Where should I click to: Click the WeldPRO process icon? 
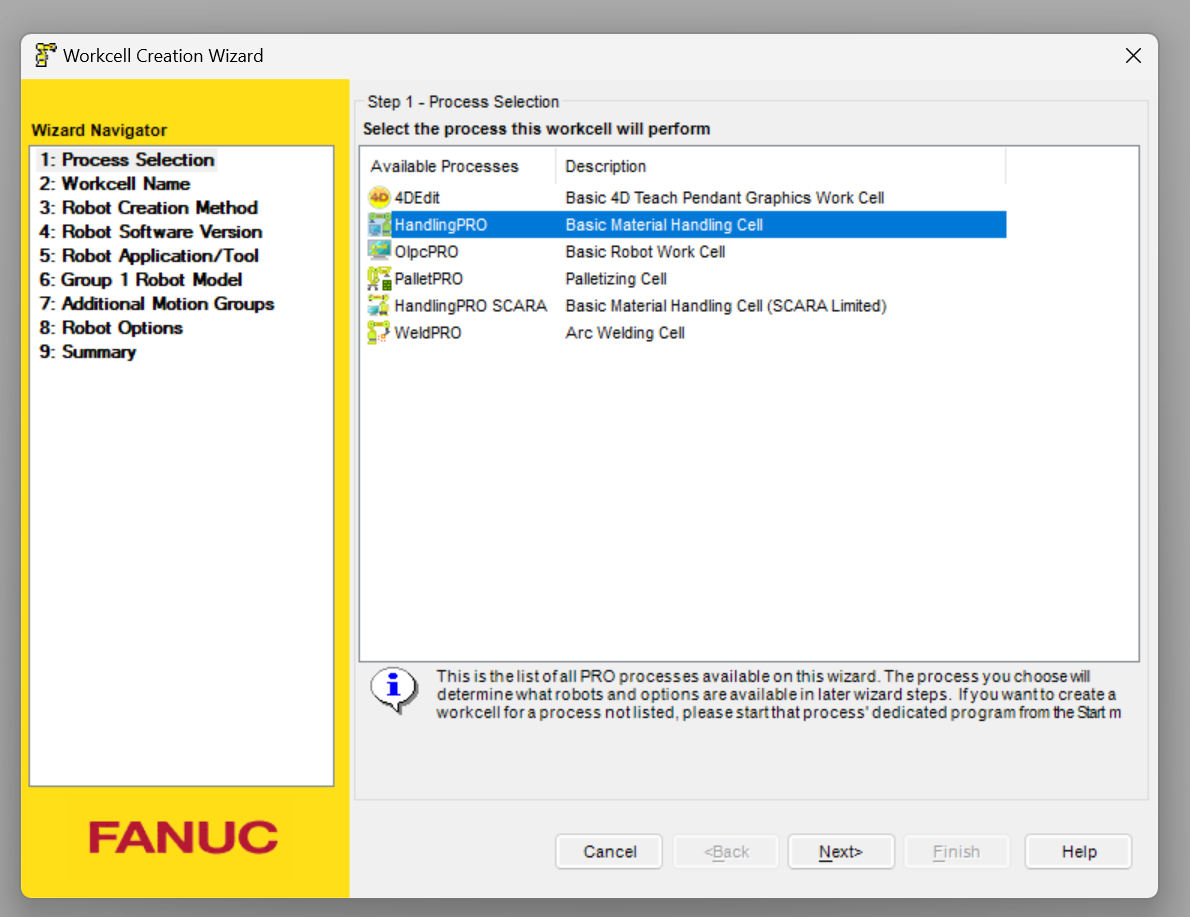(x=379, y=332)
